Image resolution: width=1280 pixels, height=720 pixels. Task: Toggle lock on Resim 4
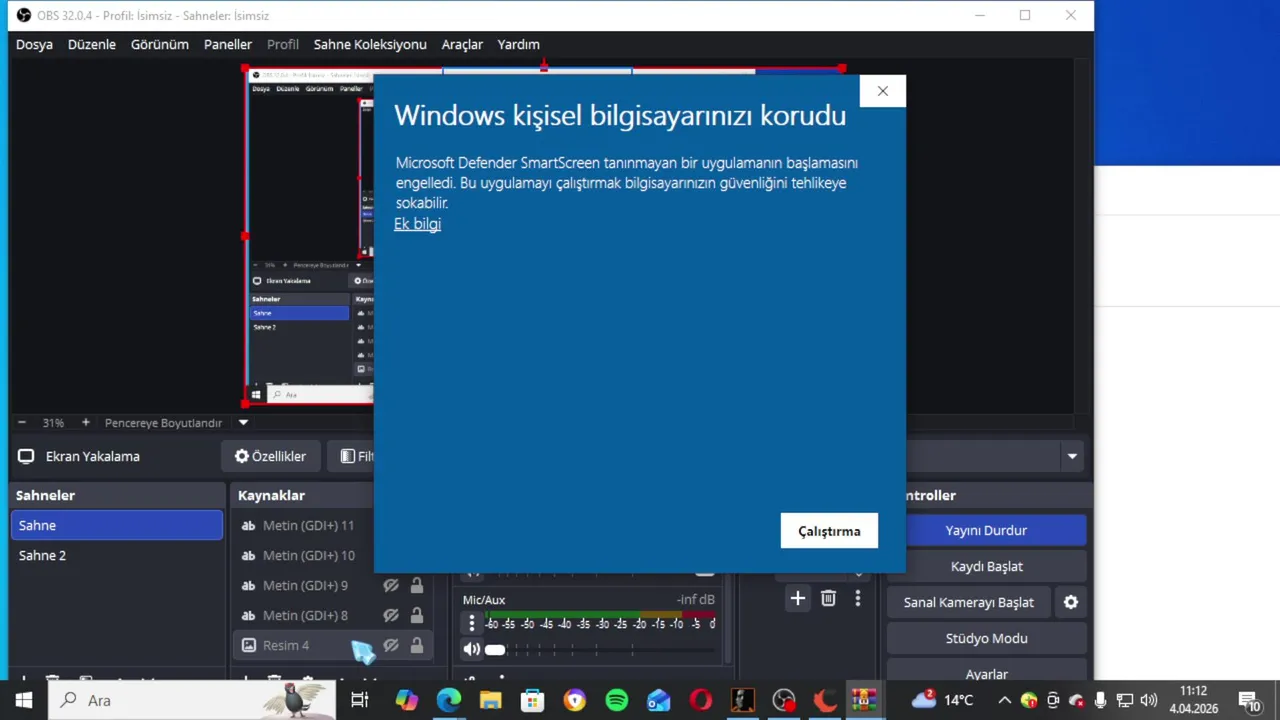[x=417, y=645]
